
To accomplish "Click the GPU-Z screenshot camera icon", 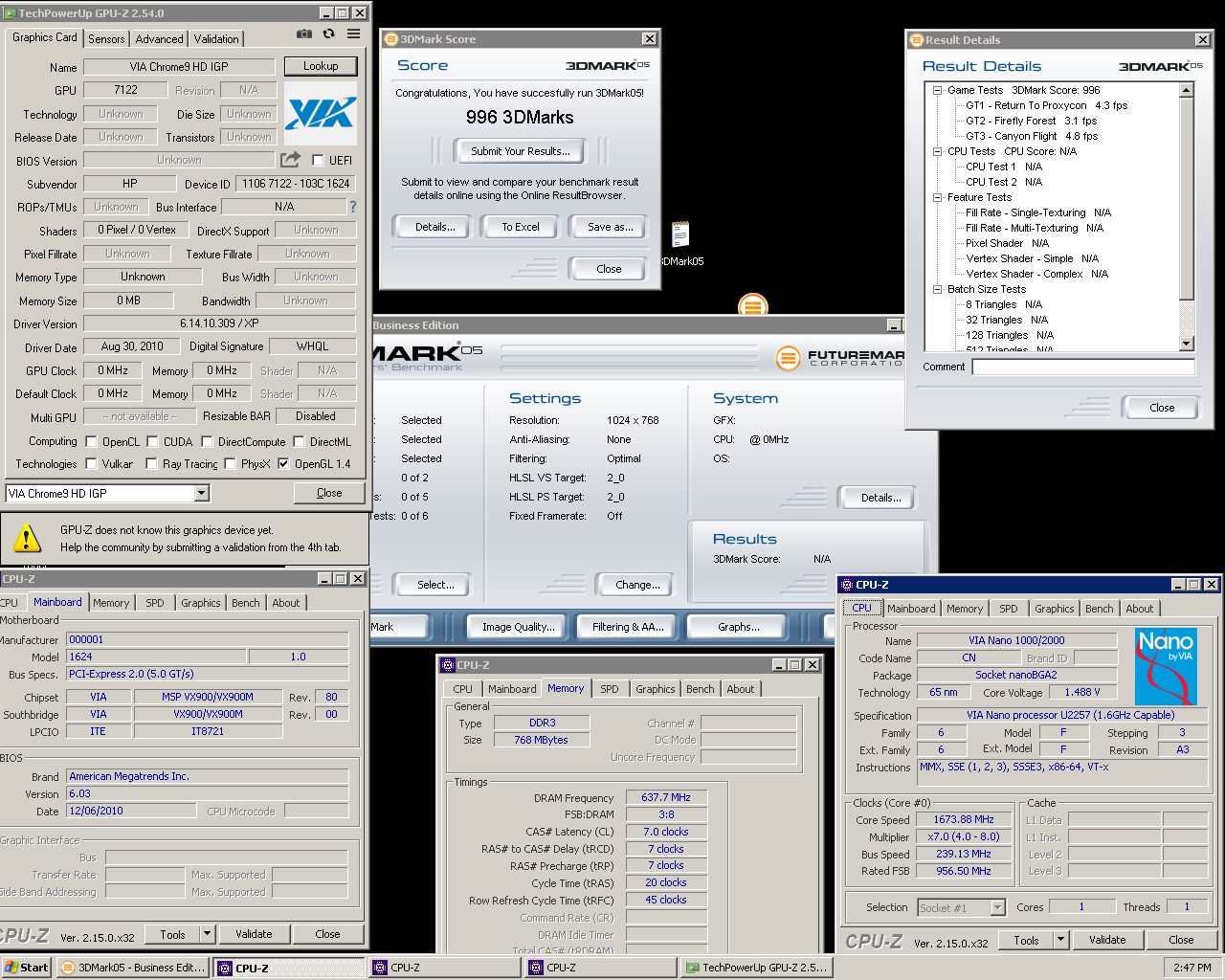I will (303, 33).
